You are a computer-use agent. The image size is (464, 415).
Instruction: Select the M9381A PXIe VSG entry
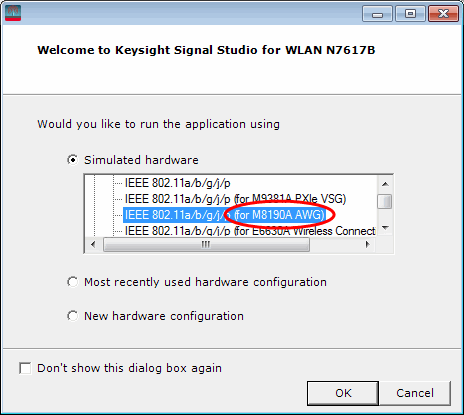click(x=235, y=199)
